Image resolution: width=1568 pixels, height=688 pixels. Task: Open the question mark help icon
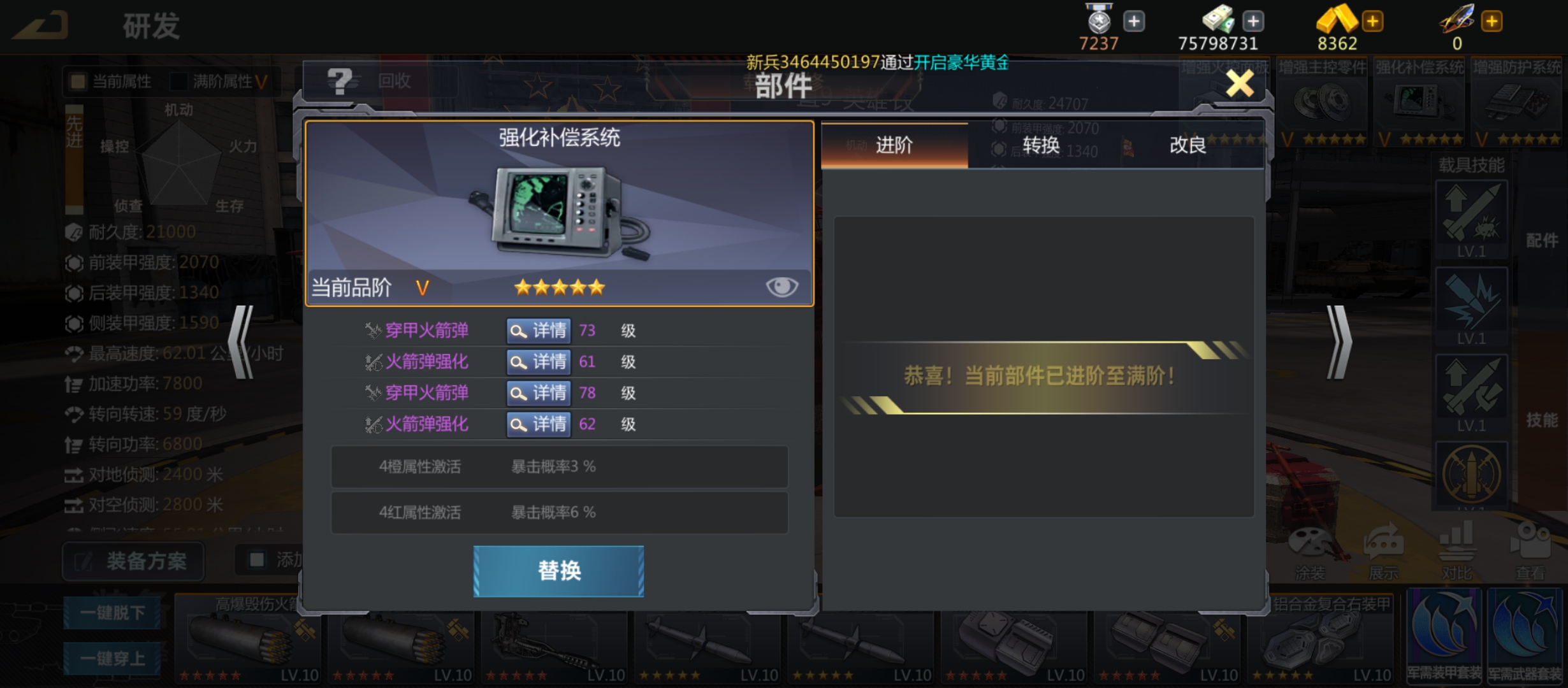coord(339,82)
